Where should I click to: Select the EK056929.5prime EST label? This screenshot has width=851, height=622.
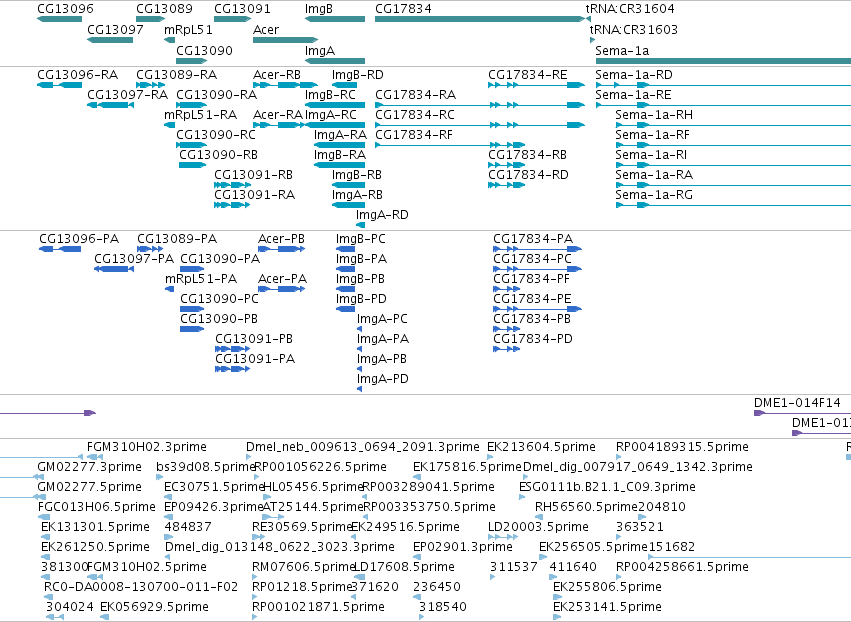154,606
